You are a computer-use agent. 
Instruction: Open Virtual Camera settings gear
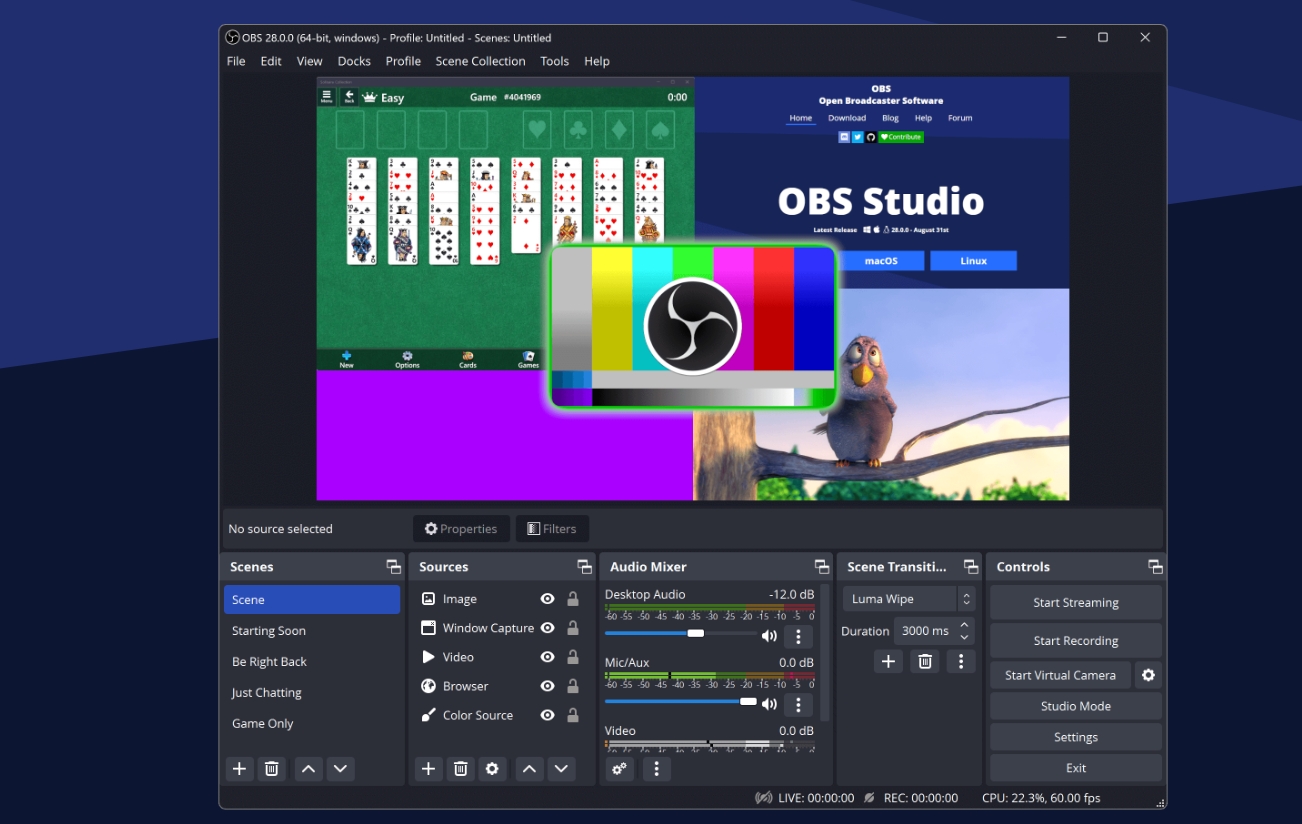pyautogui.click(x=1148, y=675)
